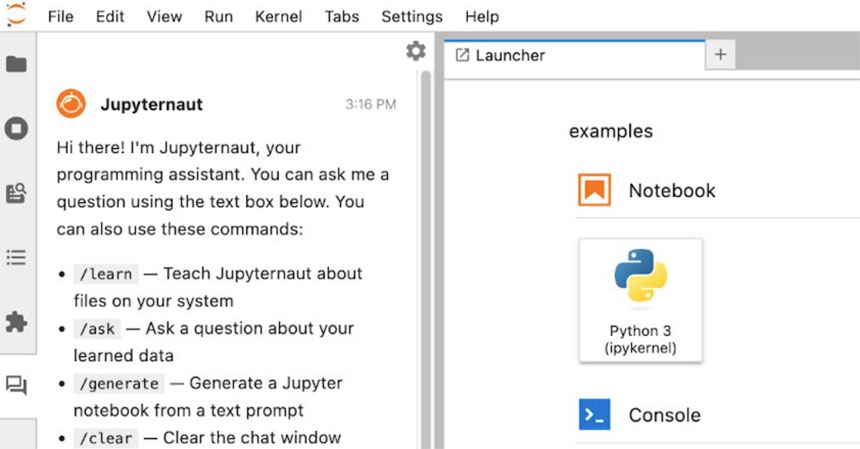Show the table of contents icon
This screenshot has width=860, height=449.
(x=16, y=258)
